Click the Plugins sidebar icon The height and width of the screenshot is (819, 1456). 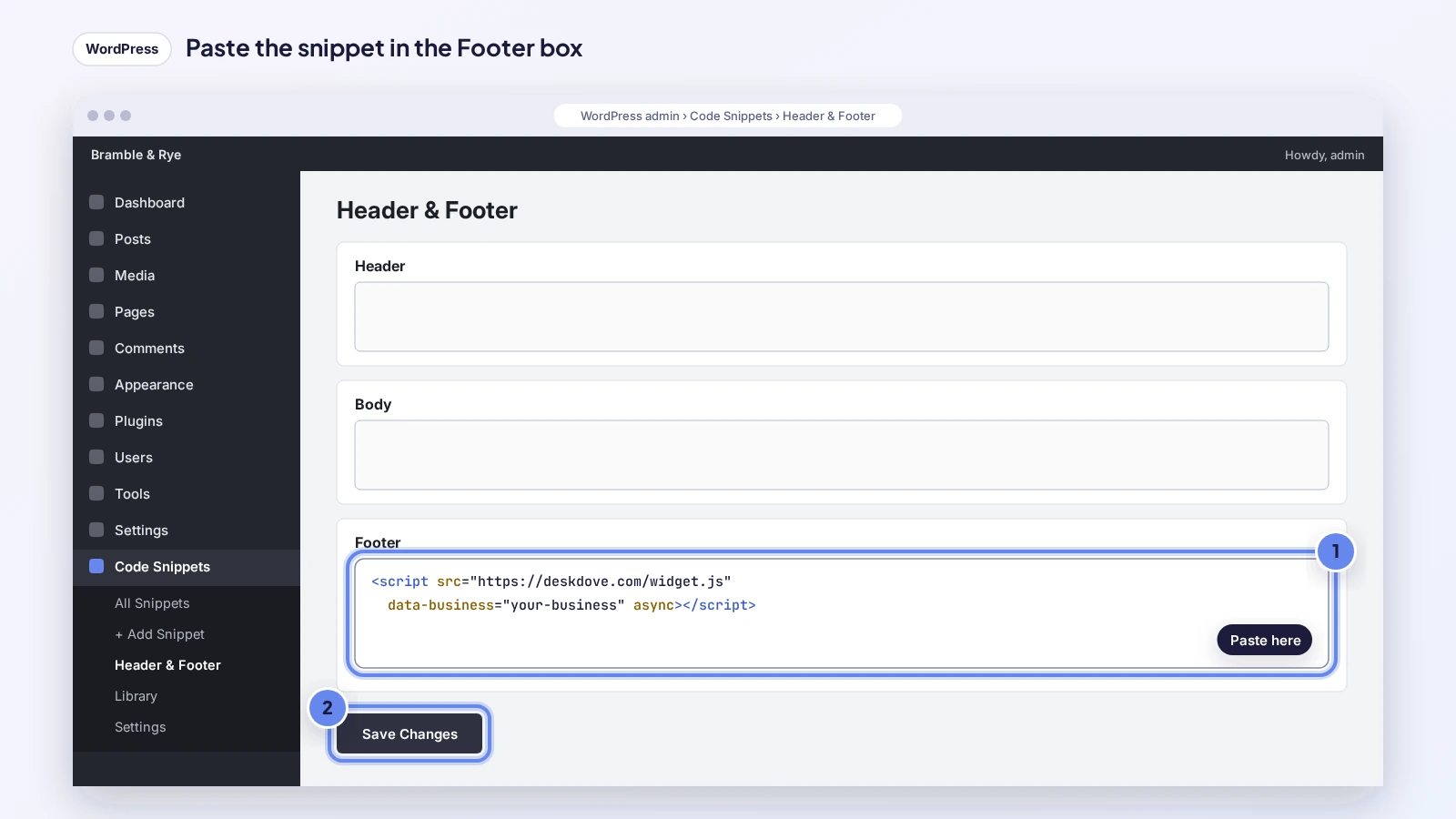pos(96,420)
